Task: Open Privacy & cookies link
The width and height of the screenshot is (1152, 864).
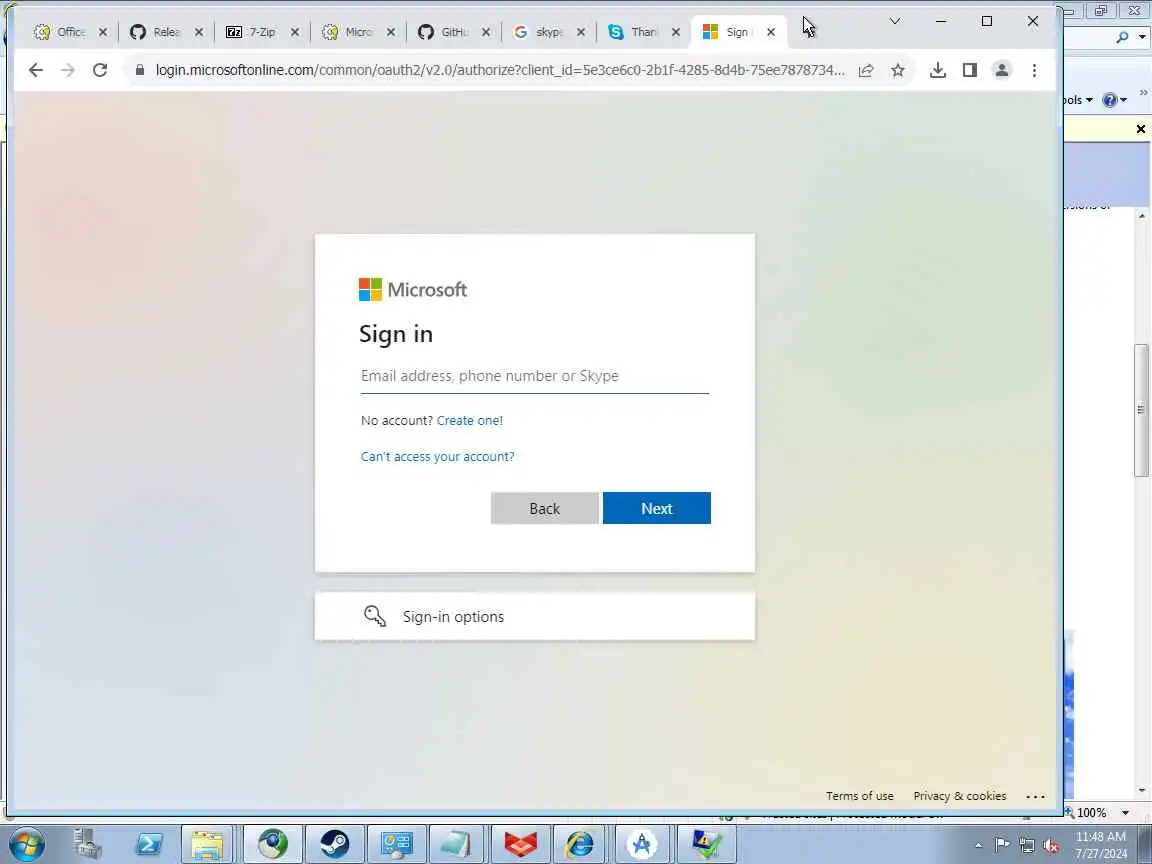Action: click(x=960, y=796)
